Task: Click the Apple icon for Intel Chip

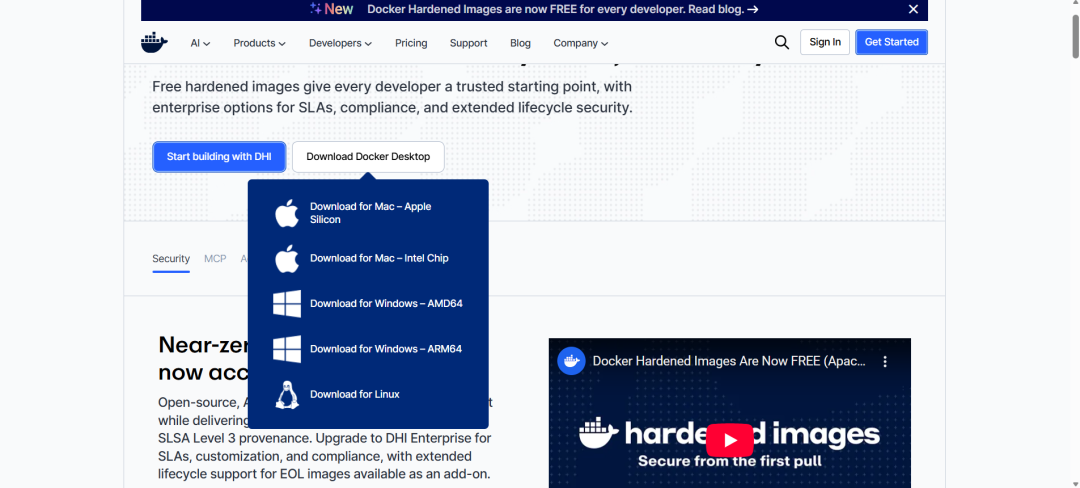Action: tap(287, 259)
